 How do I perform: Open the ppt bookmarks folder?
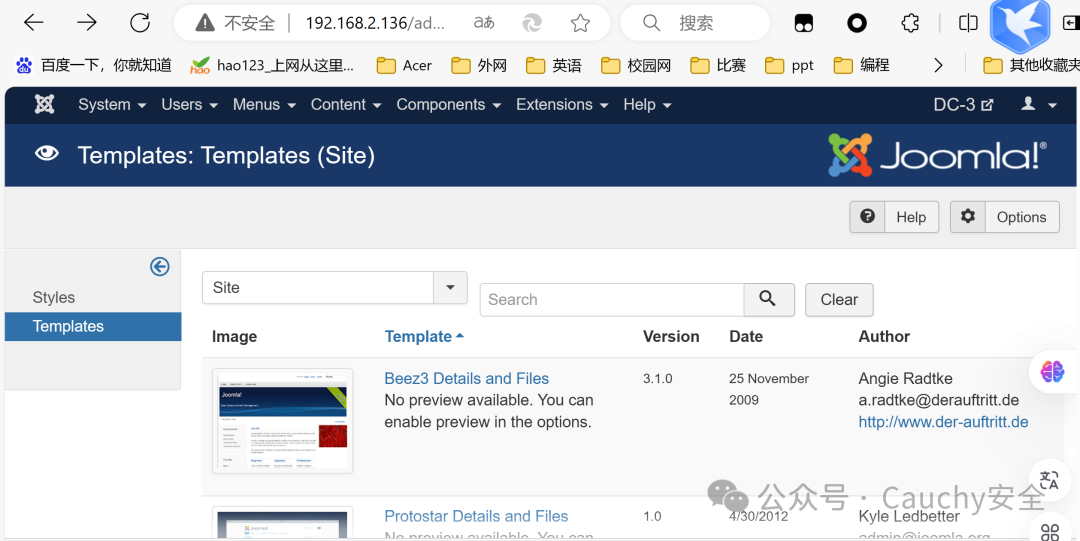coord(789,65)
